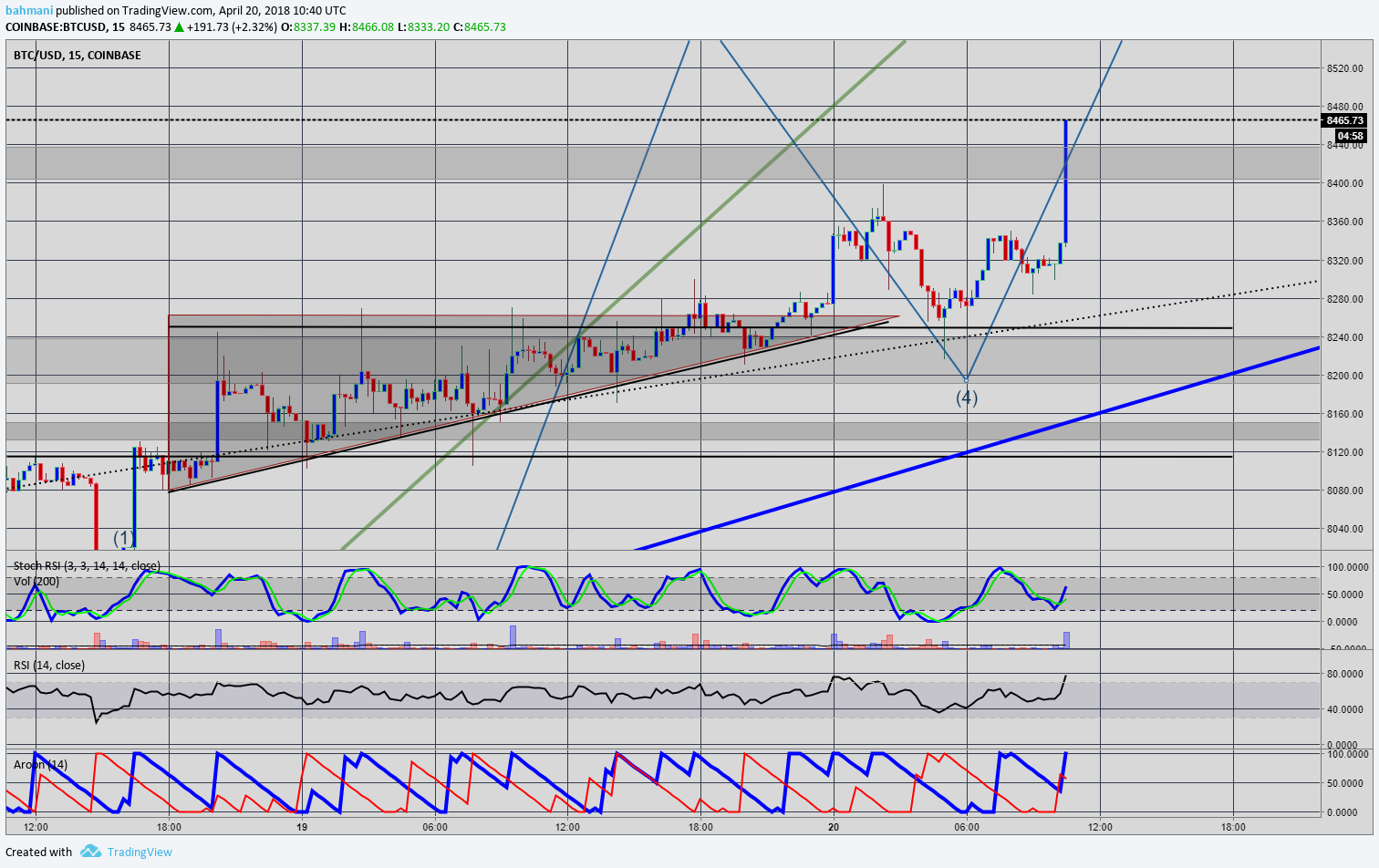Click the 8280.00 price axis label
The height and width of the screenshot is (868, 1379).
pyautogui.click(x=1345, y=299)
